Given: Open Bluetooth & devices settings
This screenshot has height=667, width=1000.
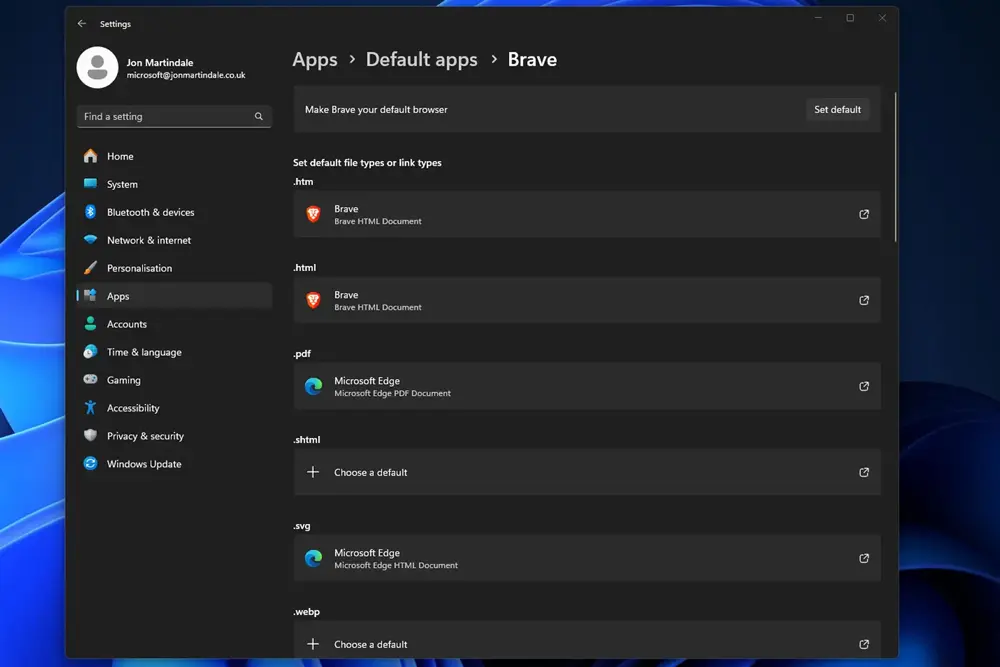Looking at the screenshot, I should click(x=174, y=212).
